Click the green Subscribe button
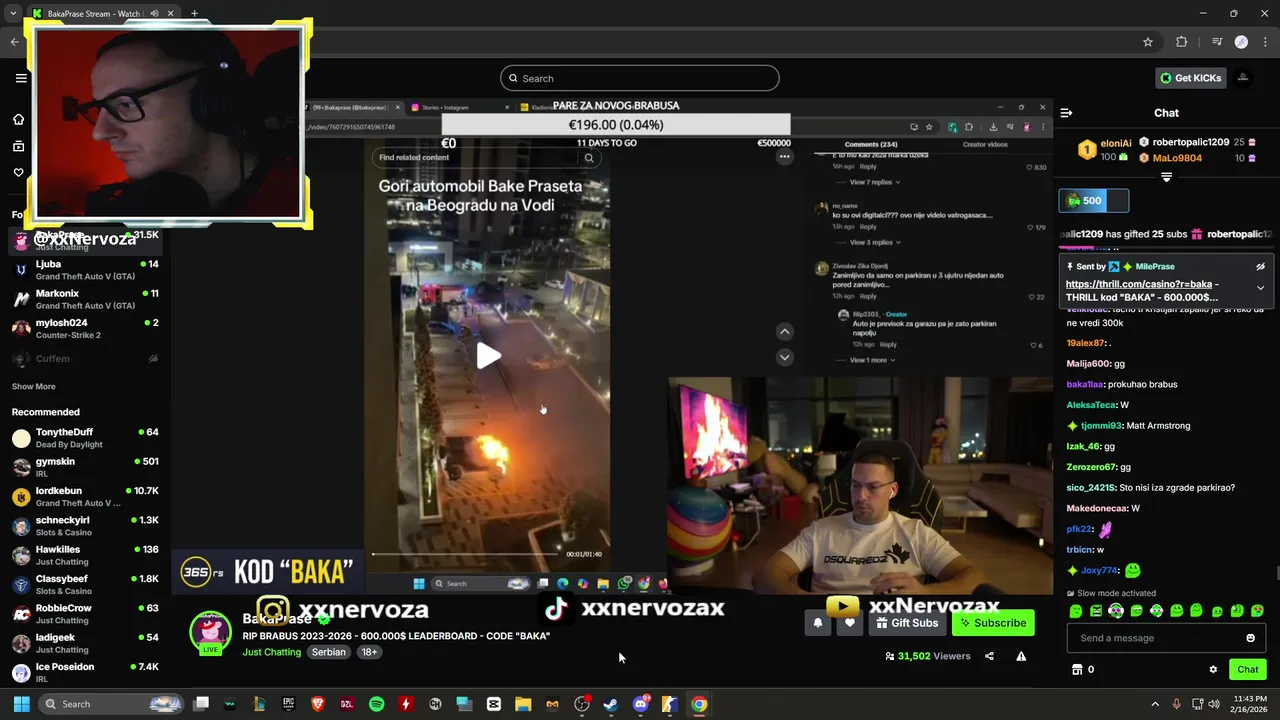The height and width of the screenshot is (720, 1280). 993,623
